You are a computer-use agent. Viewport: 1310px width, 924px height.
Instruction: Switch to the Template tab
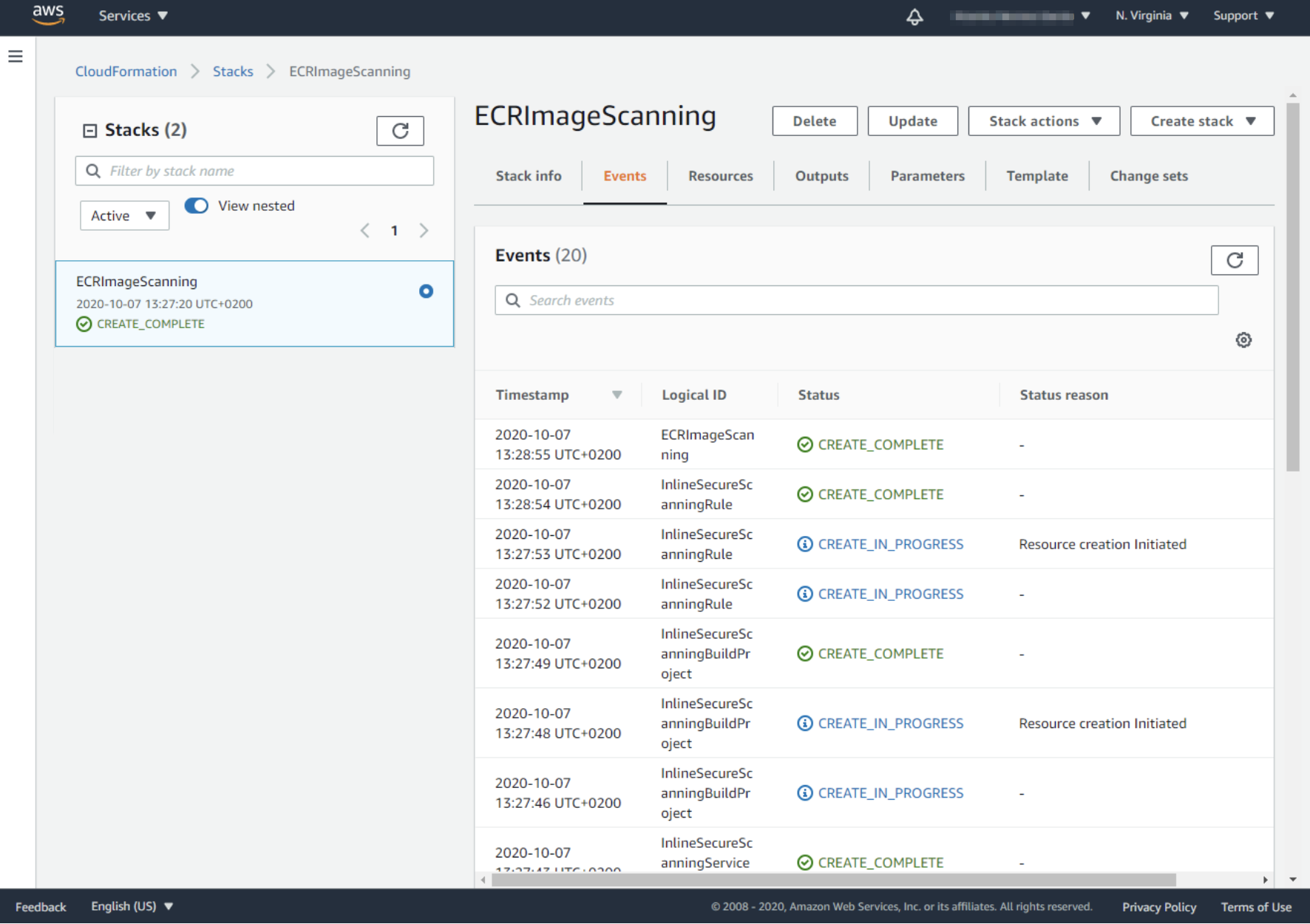click(1036, 176)
